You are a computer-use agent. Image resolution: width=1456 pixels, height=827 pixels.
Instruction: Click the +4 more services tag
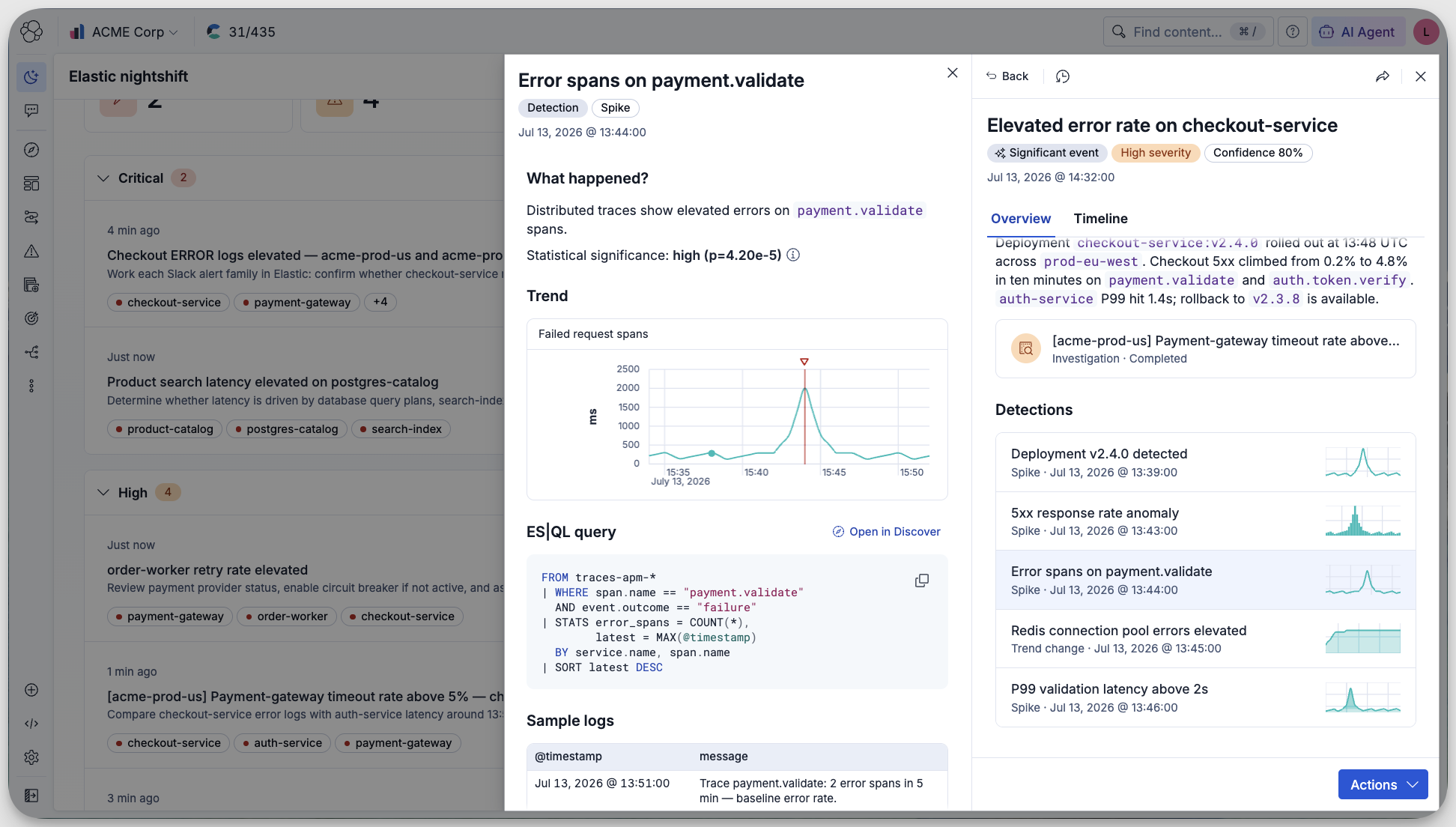pos(380,302)
